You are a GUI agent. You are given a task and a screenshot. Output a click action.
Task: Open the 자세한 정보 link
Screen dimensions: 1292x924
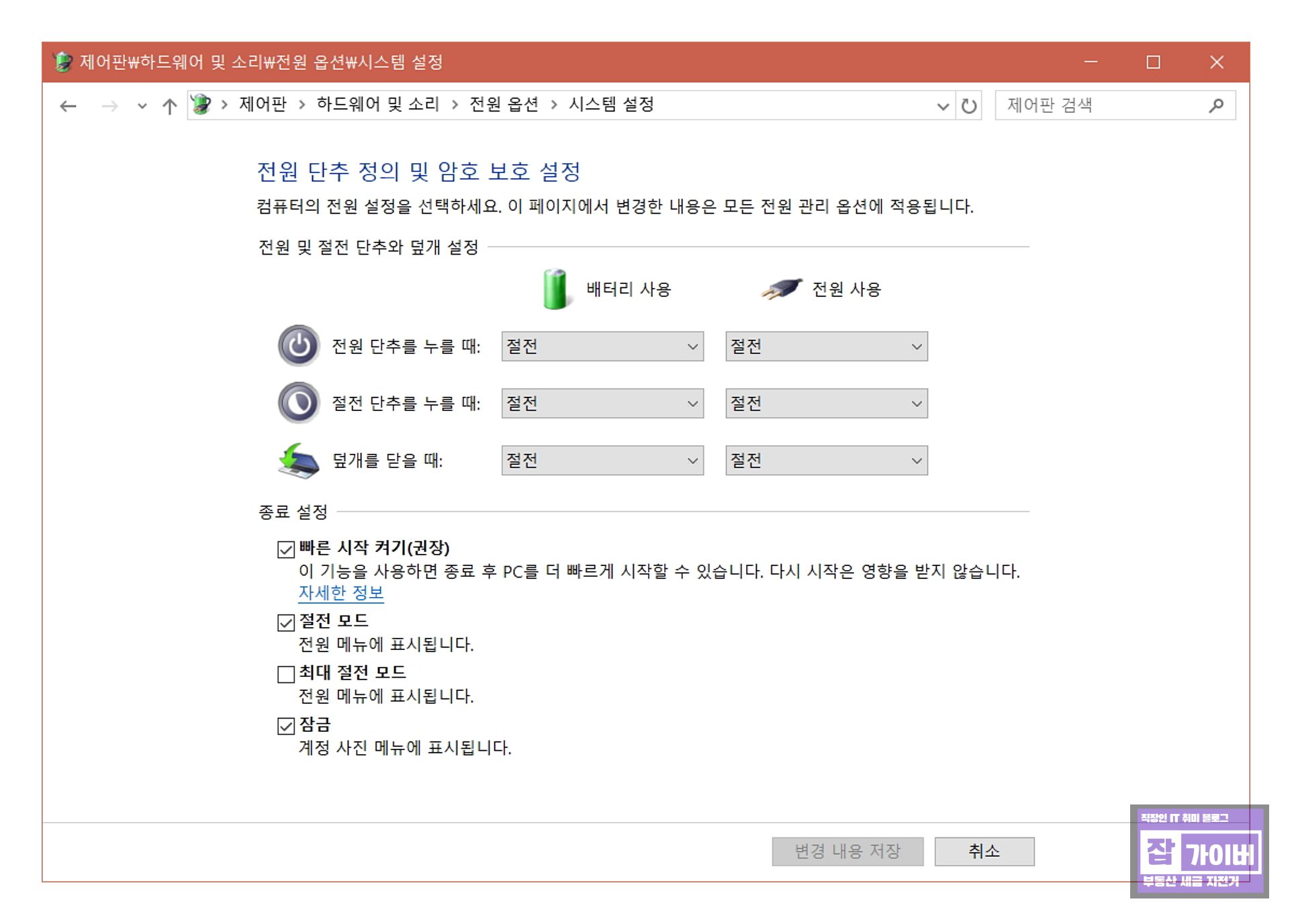340,592
